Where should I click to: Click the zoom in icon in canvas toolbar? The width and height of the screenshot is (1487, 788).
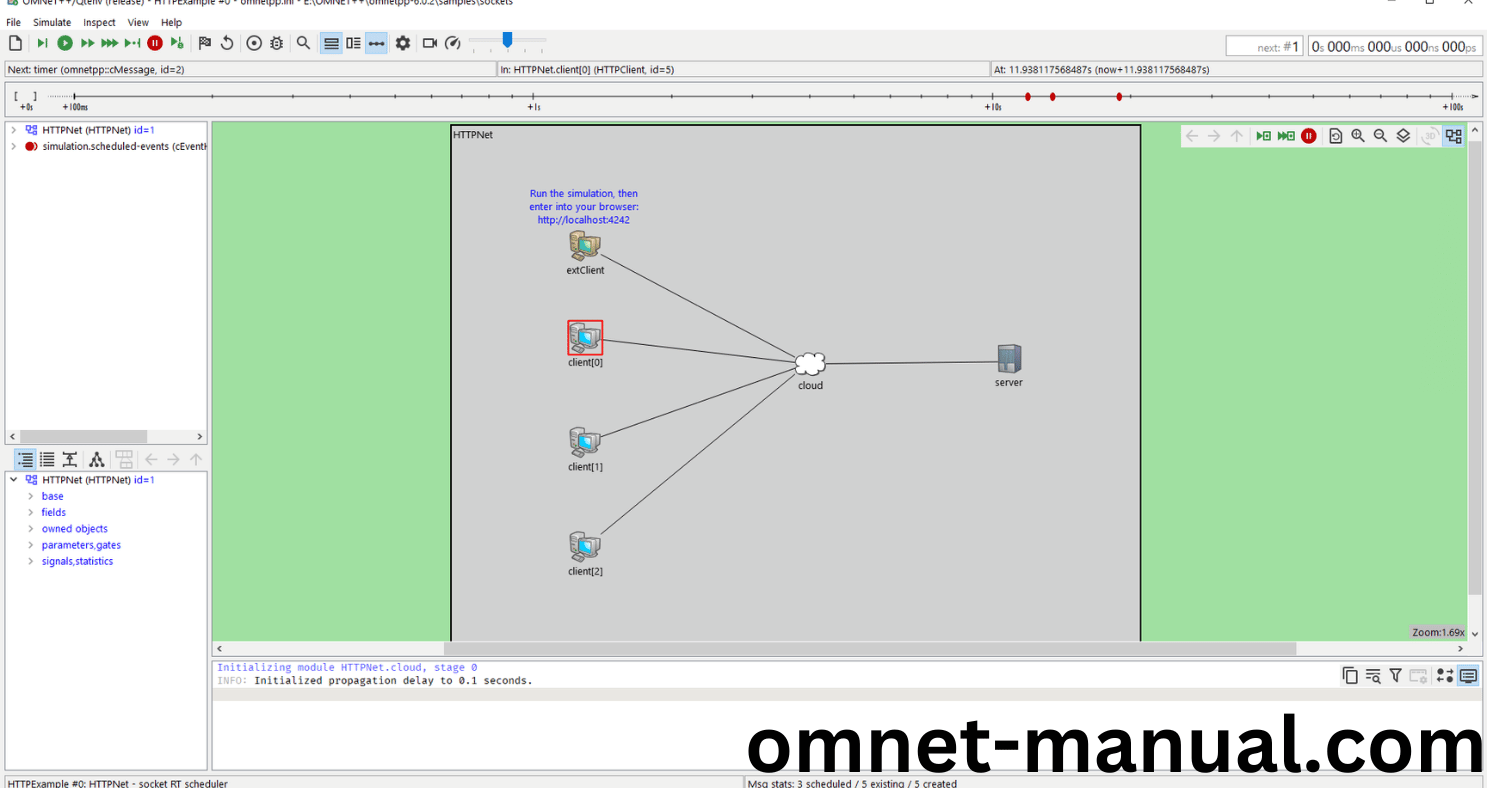[1358, 136]
